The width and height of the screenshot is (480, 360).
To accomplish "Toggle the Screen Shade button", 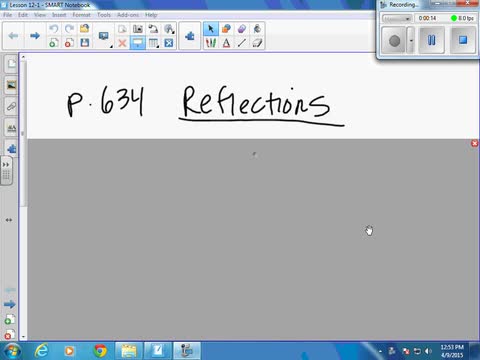I will [138, 43].
